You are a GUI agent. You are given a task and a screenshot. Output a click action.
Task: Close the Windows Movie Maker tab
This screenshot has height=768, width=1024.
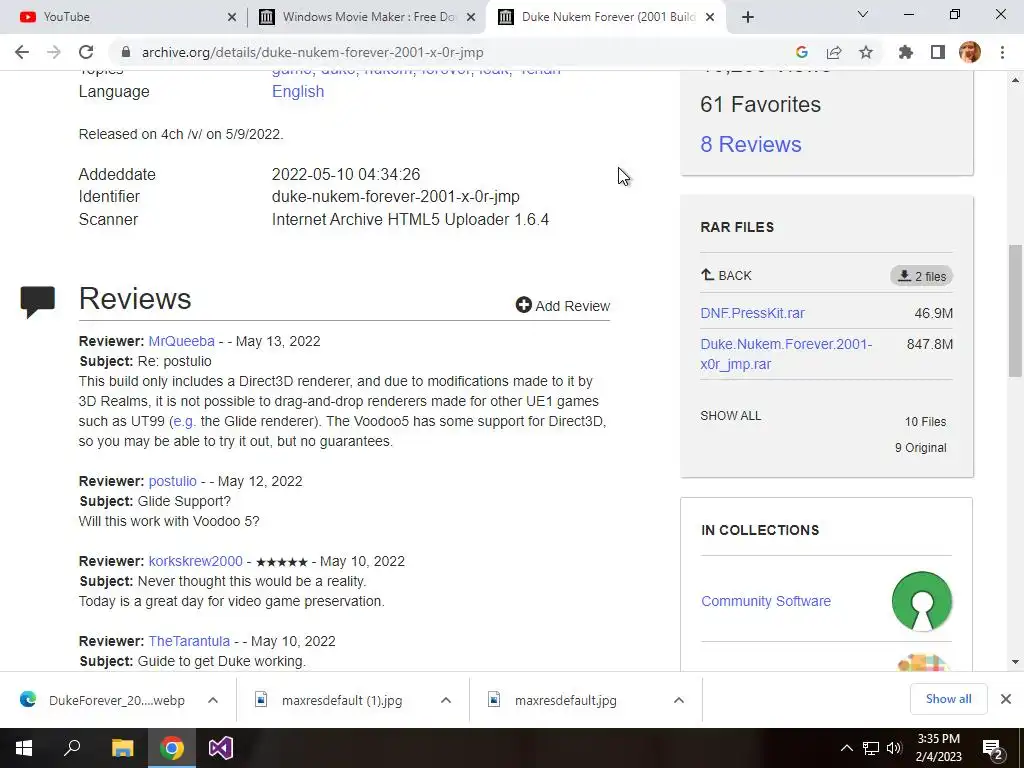point(471,17)
